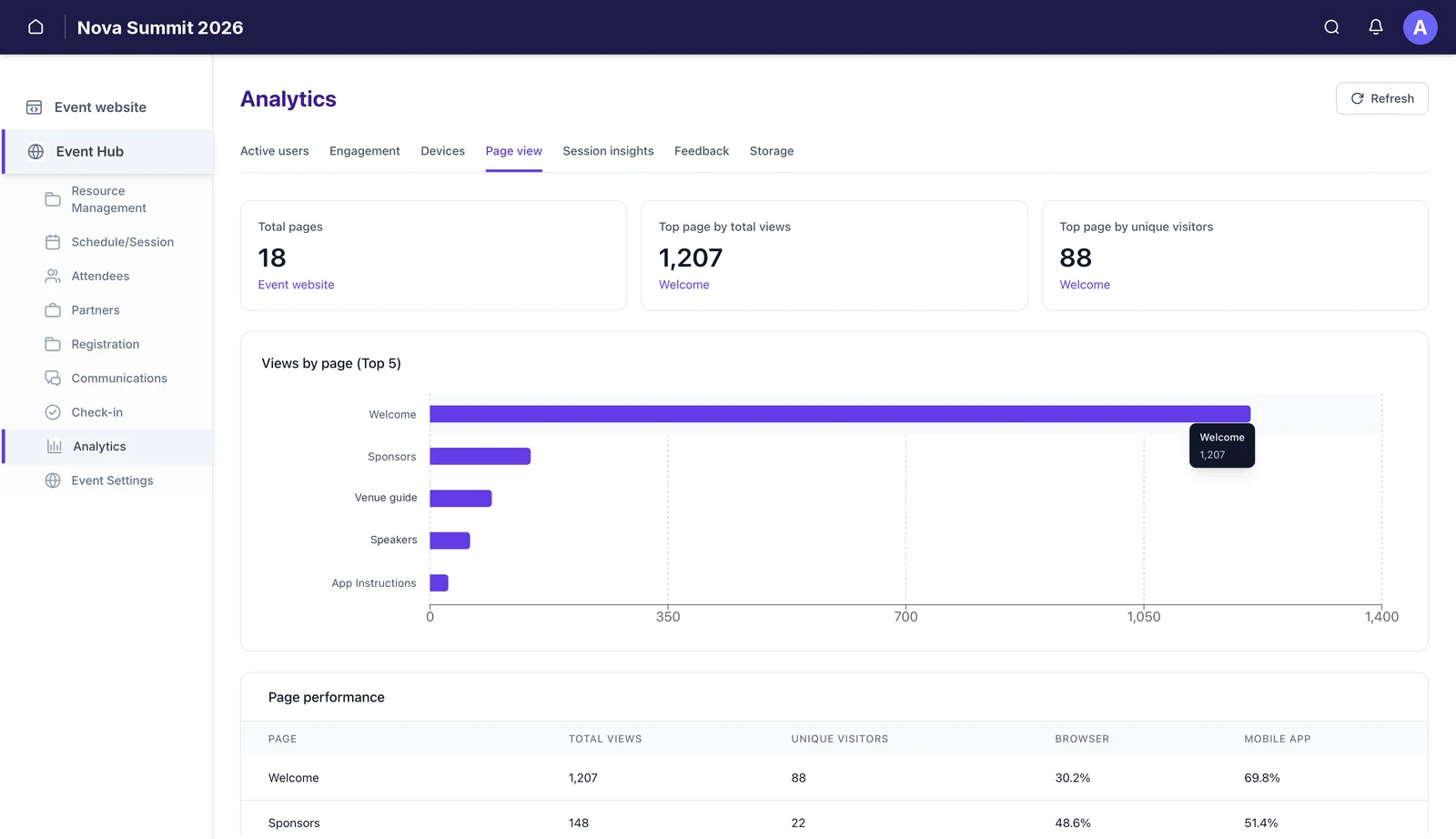Click Attendees people icon
Image resolution: width=1456 pixels, height=839 pixels.
[x=53, y=276]
